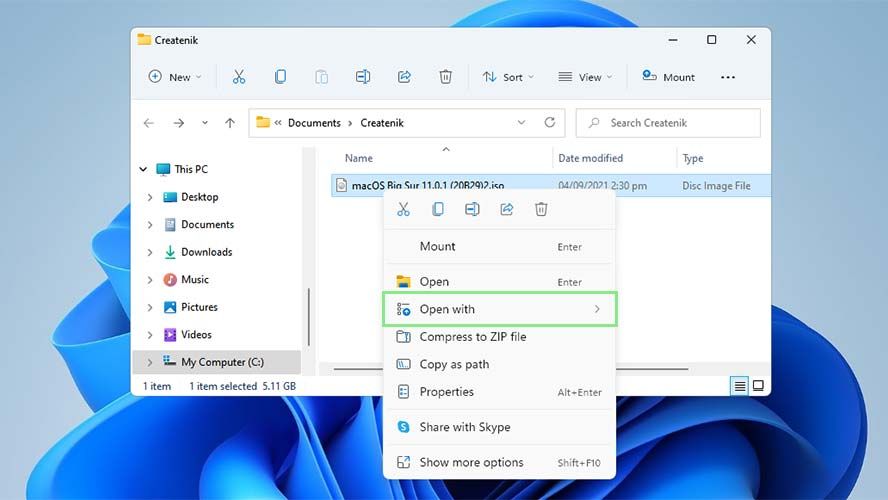
Task: Select Pictures in the navigation pane
Action: coord(199,307)
